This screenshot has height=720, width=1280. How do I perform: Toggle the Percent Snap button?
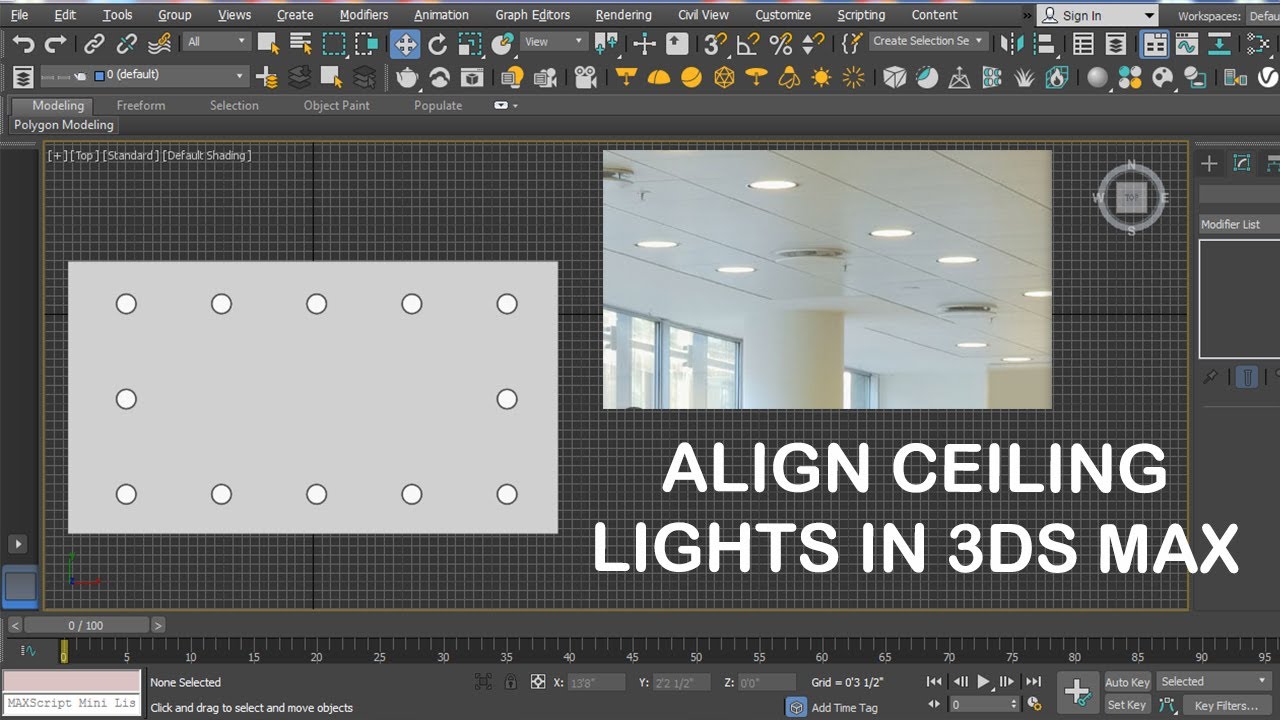click(x=781, y=43)
